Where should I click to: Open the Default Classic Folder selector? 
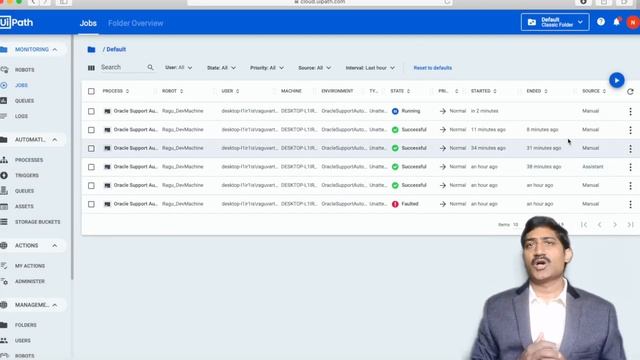coord(555,22)
